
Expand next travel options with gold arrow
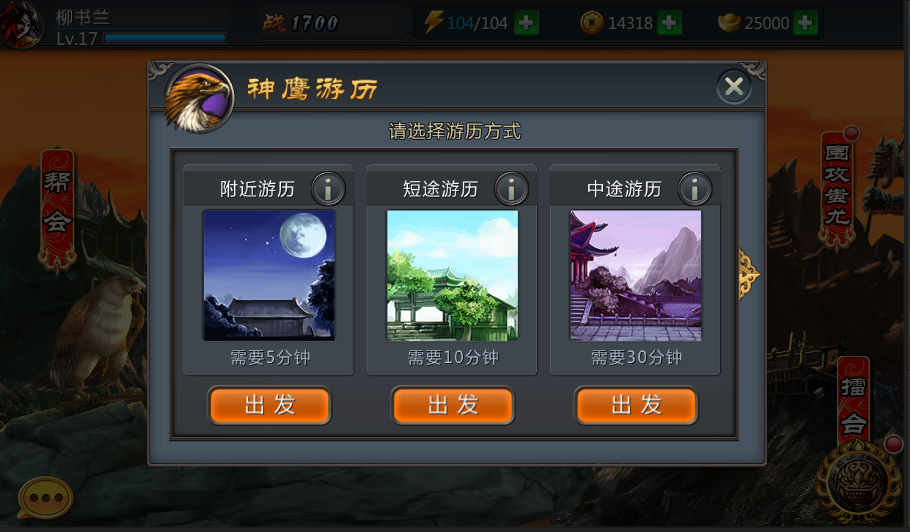(749, 274)
